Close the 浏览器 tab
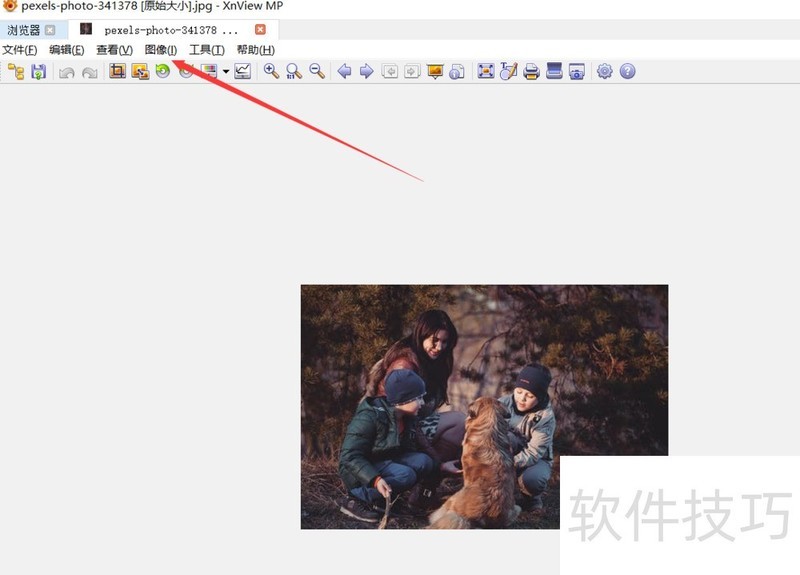The width and height of the screenshot is (800, 575). coord(50,30)
